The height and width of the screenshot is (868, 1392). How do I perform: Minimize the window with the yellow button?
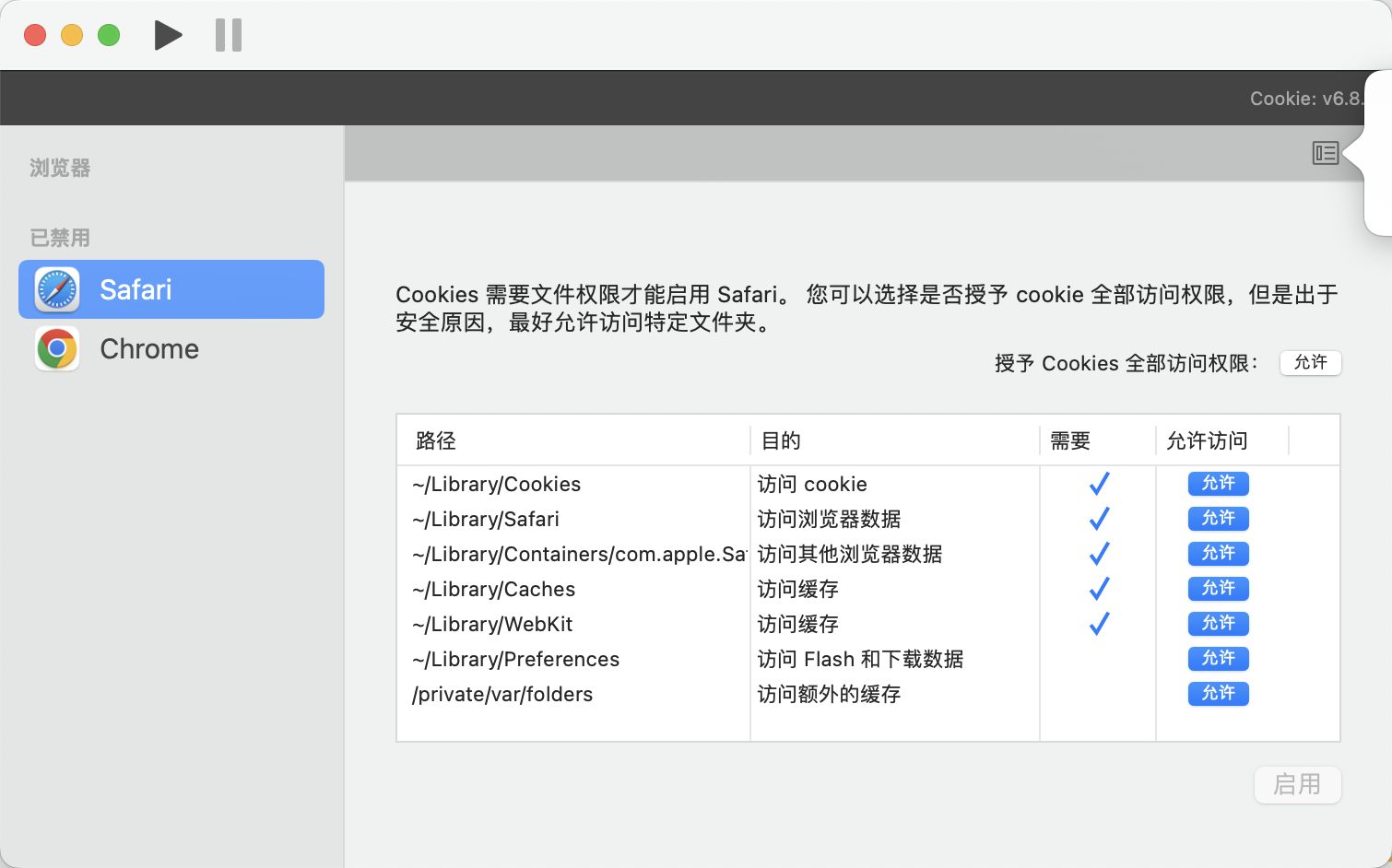coord(72,35)
